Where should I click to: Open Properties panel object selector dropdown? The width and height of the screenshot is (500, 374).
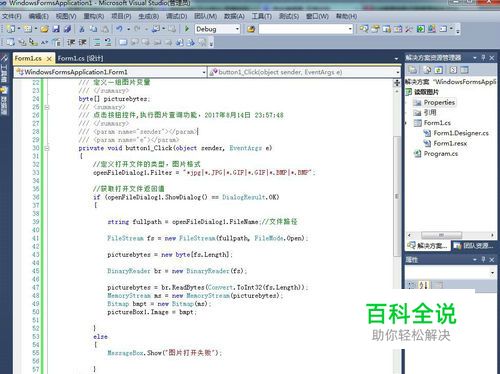coord(493,273)
